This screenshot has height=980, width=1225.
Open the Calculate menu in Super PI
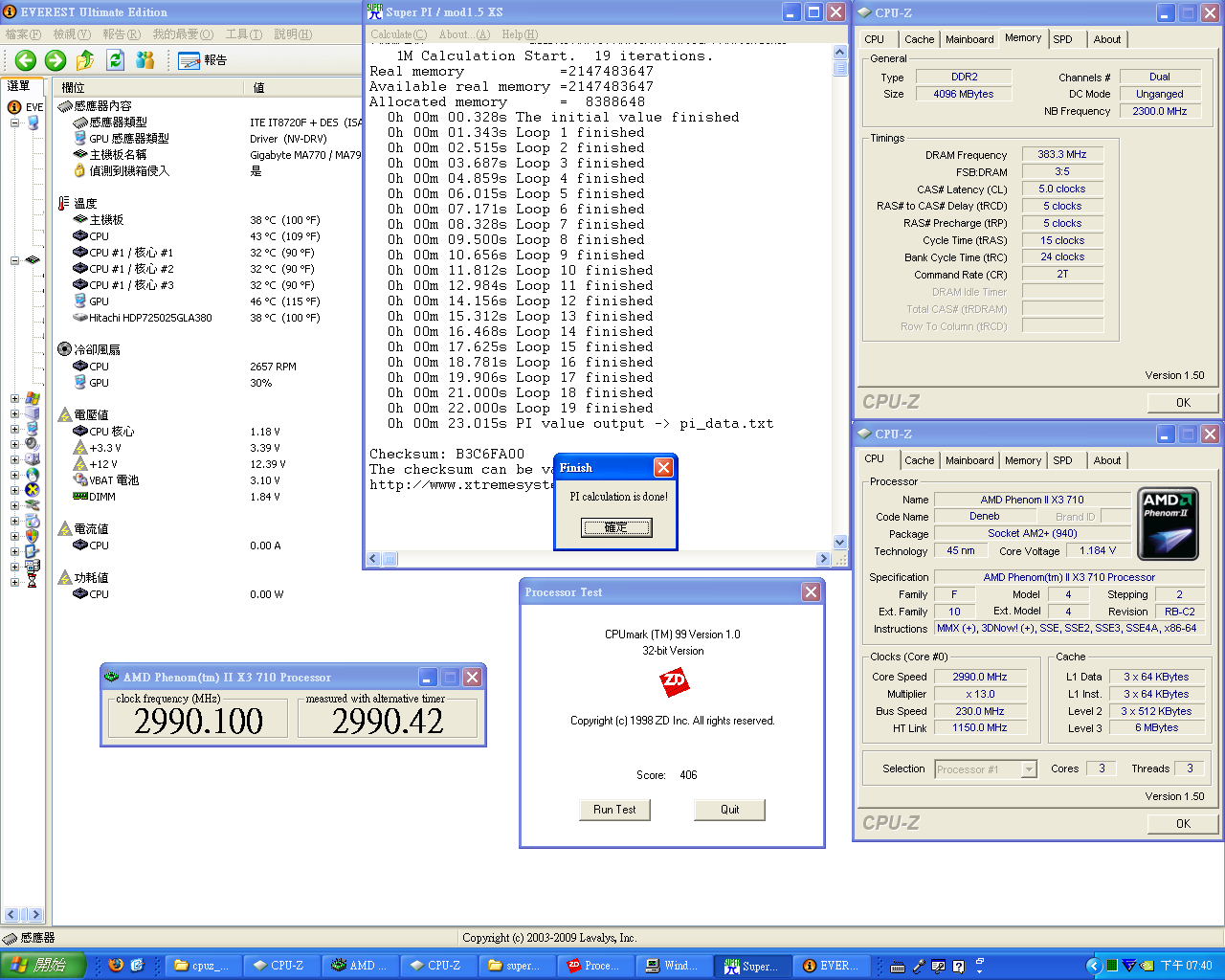pos(398,34)
